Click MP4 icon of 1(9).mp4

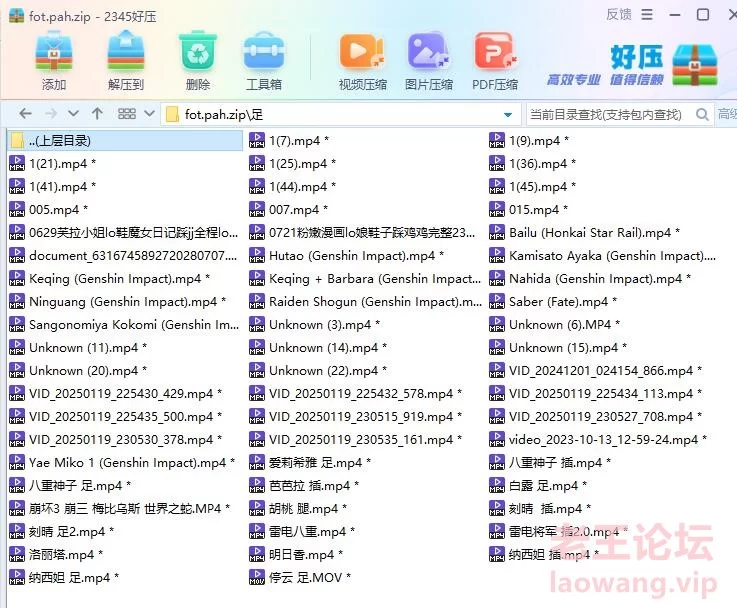coord(497,140)
